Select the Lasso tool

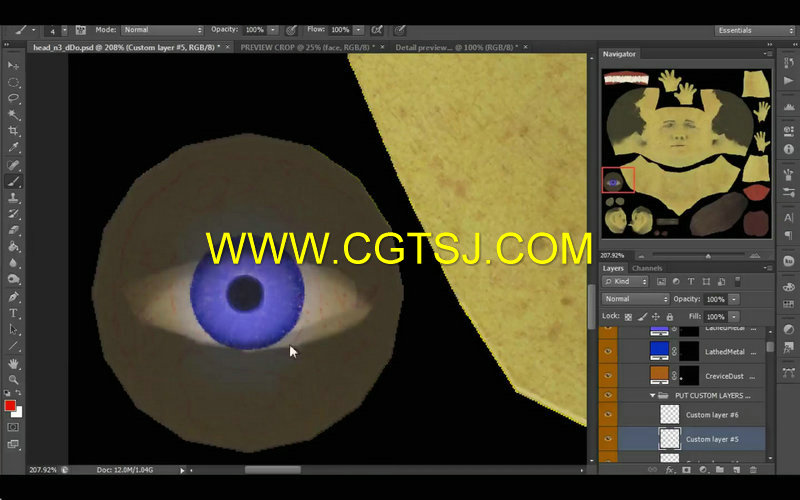pyautogui.click(x=13, y=98)
